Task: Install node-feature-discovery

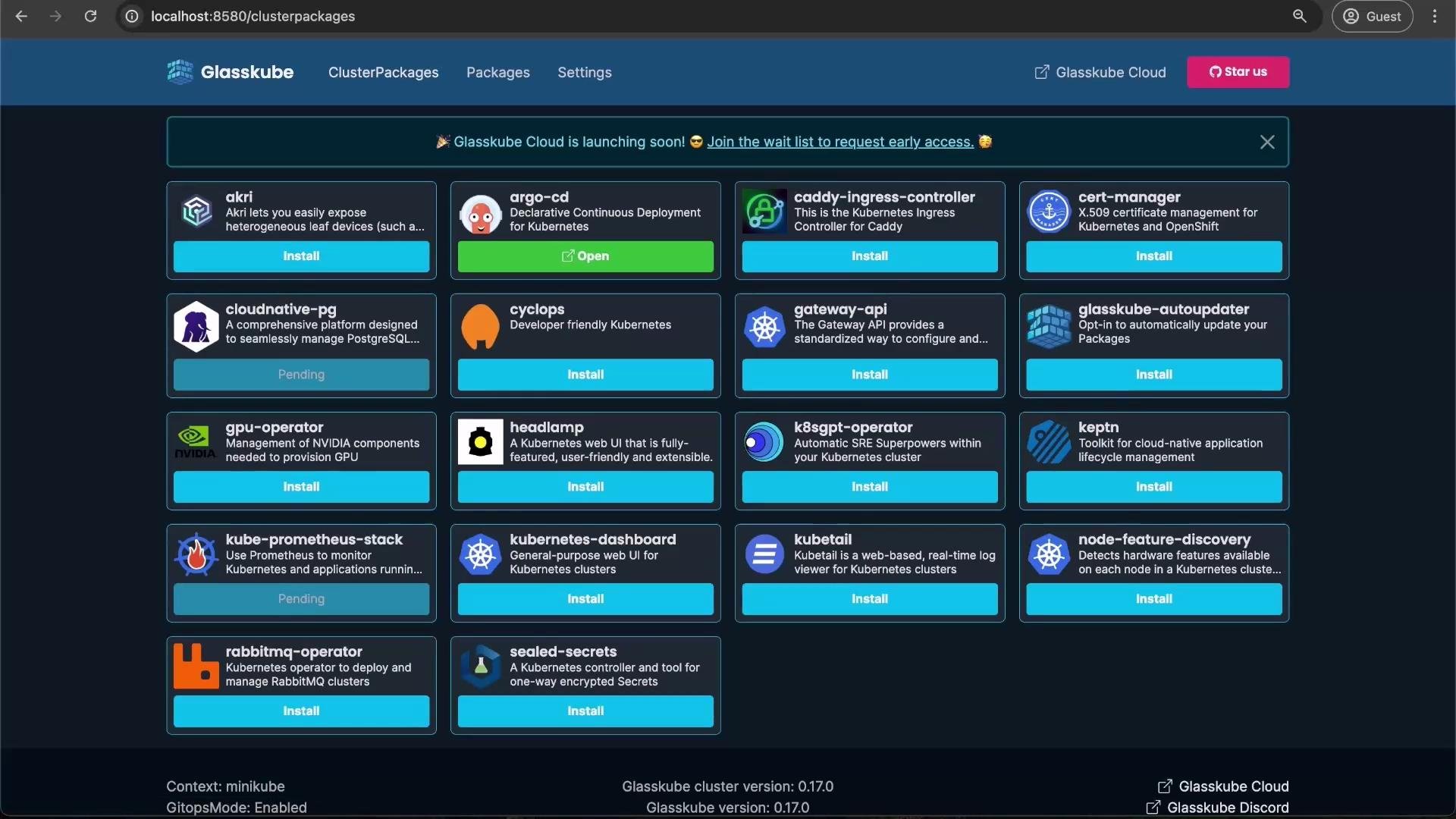Action: point(1154,599)
